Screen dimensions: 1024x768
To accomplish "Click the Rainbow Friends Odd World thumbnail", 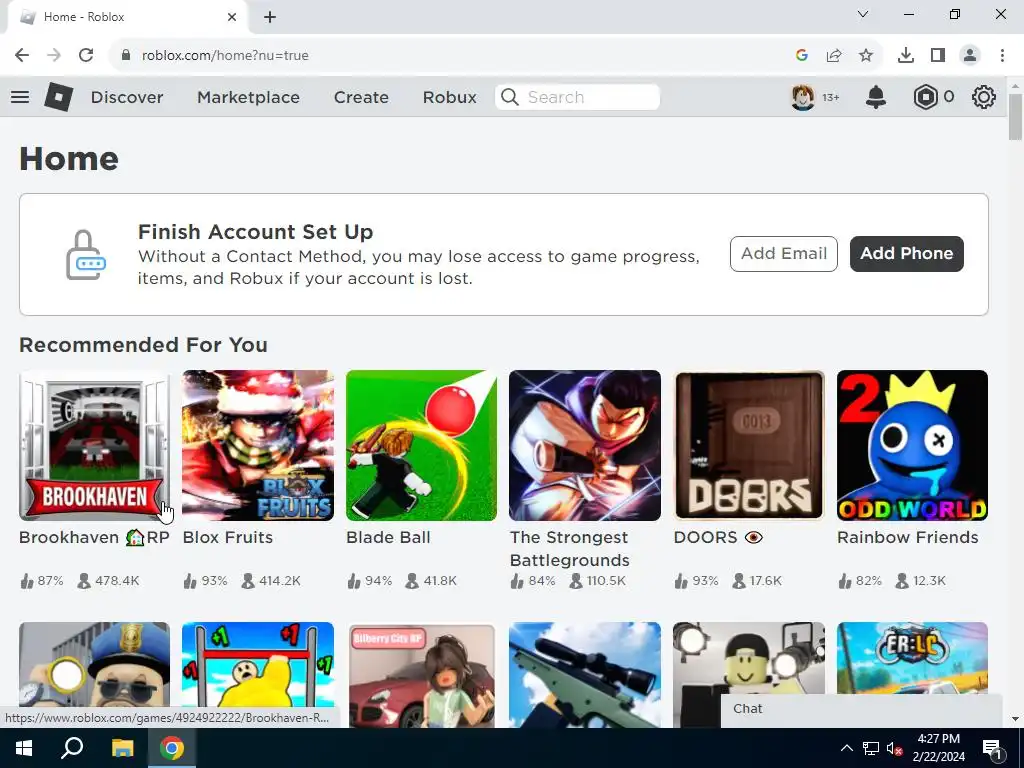I will coord(912,445).
